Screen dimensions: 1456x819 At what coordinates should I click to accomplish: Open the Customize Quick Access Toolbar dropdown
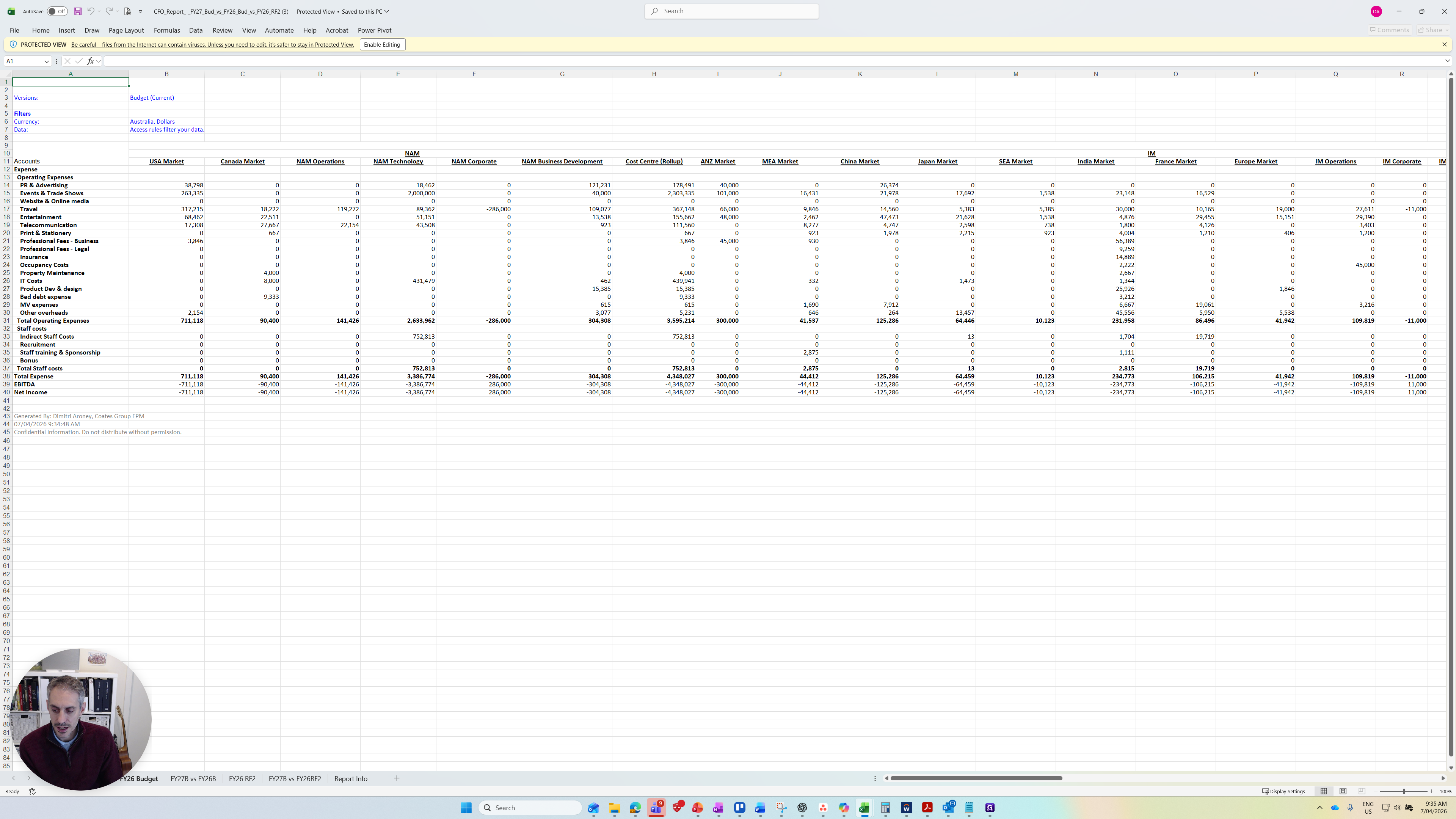pos(141,11)
